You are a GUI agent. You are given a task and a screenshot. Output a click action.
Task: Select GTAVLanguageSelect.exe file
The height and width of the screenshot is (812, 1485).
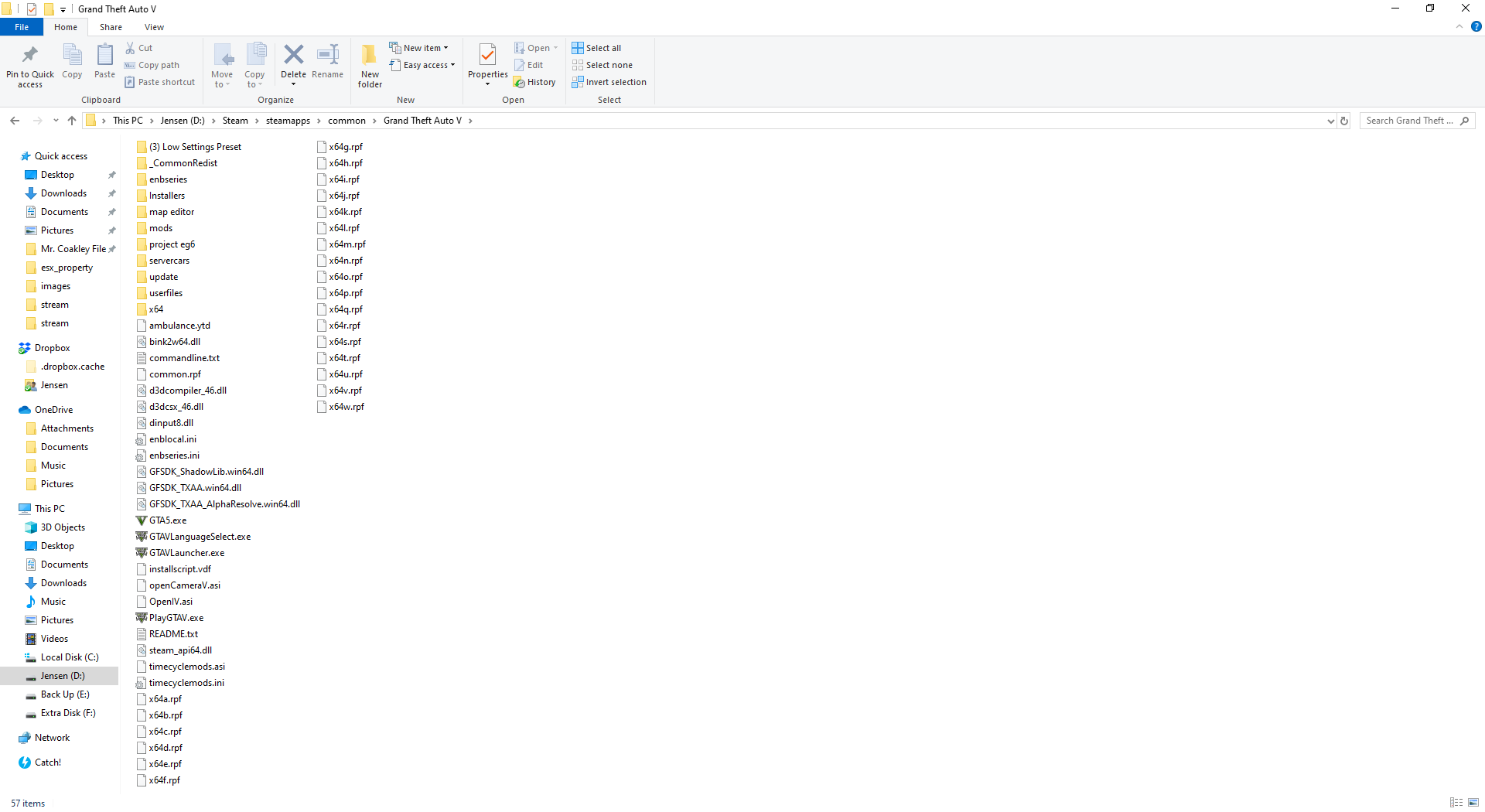point(200,537)
